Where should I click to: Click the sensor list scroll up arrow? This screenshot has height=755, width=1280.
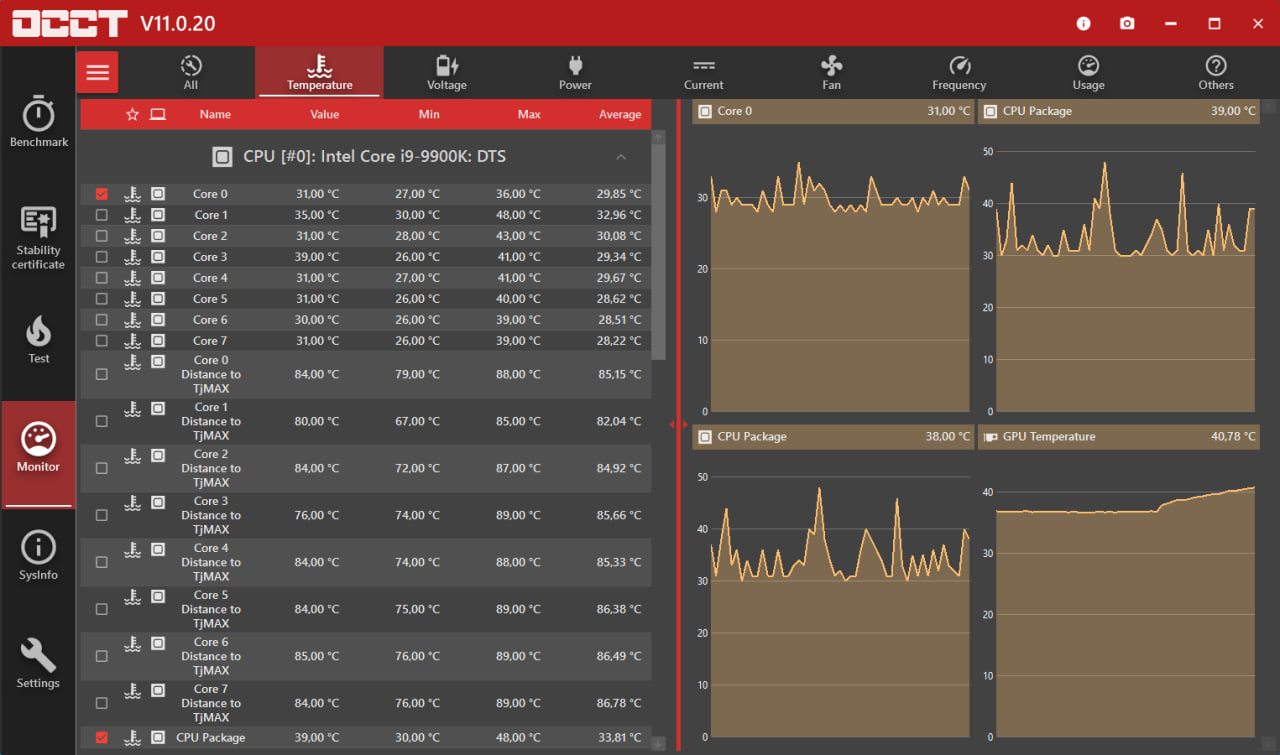[x=658, y=136]
